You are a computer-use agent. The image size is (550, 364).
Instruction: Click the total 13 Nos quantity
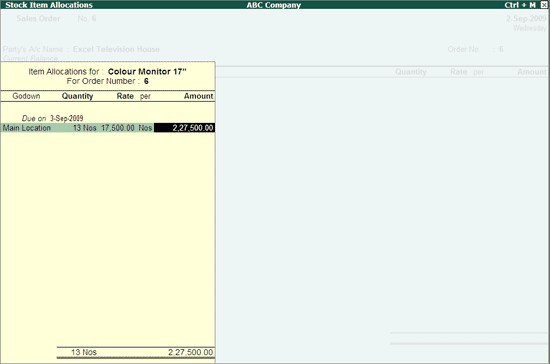[84, 352]
